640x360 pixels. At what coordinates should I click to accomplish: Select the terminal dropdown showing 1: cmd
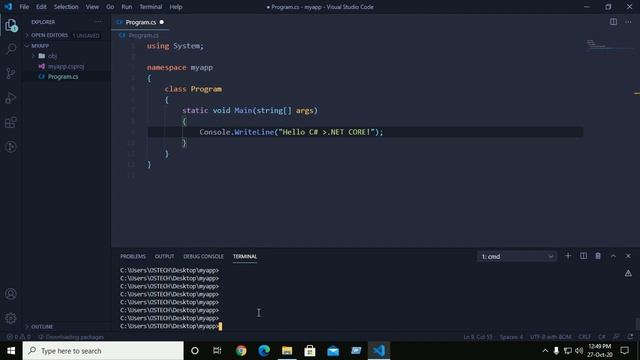(x=516, y=256)
